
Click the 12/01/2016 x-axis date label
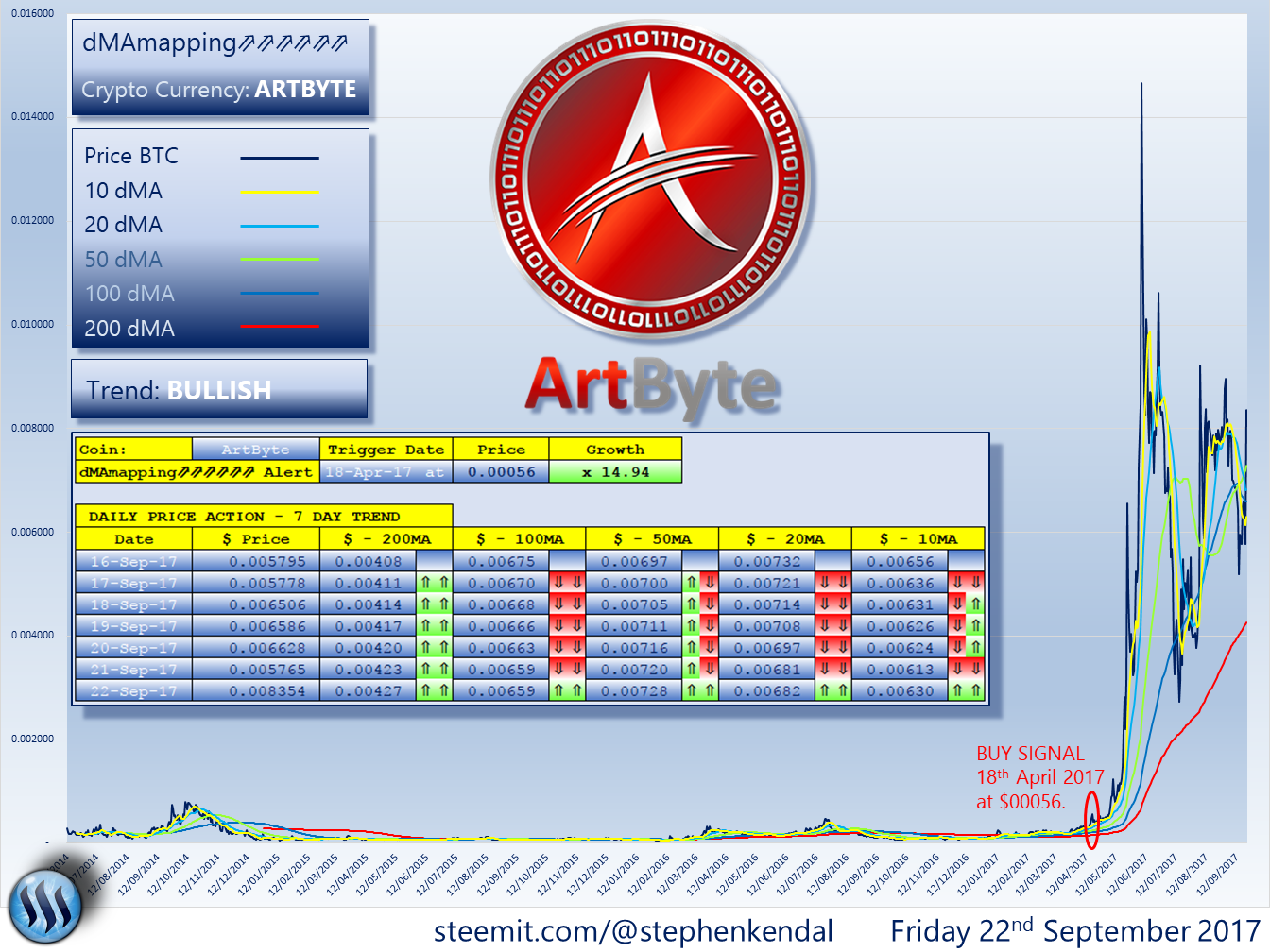[x=619, y=875]
